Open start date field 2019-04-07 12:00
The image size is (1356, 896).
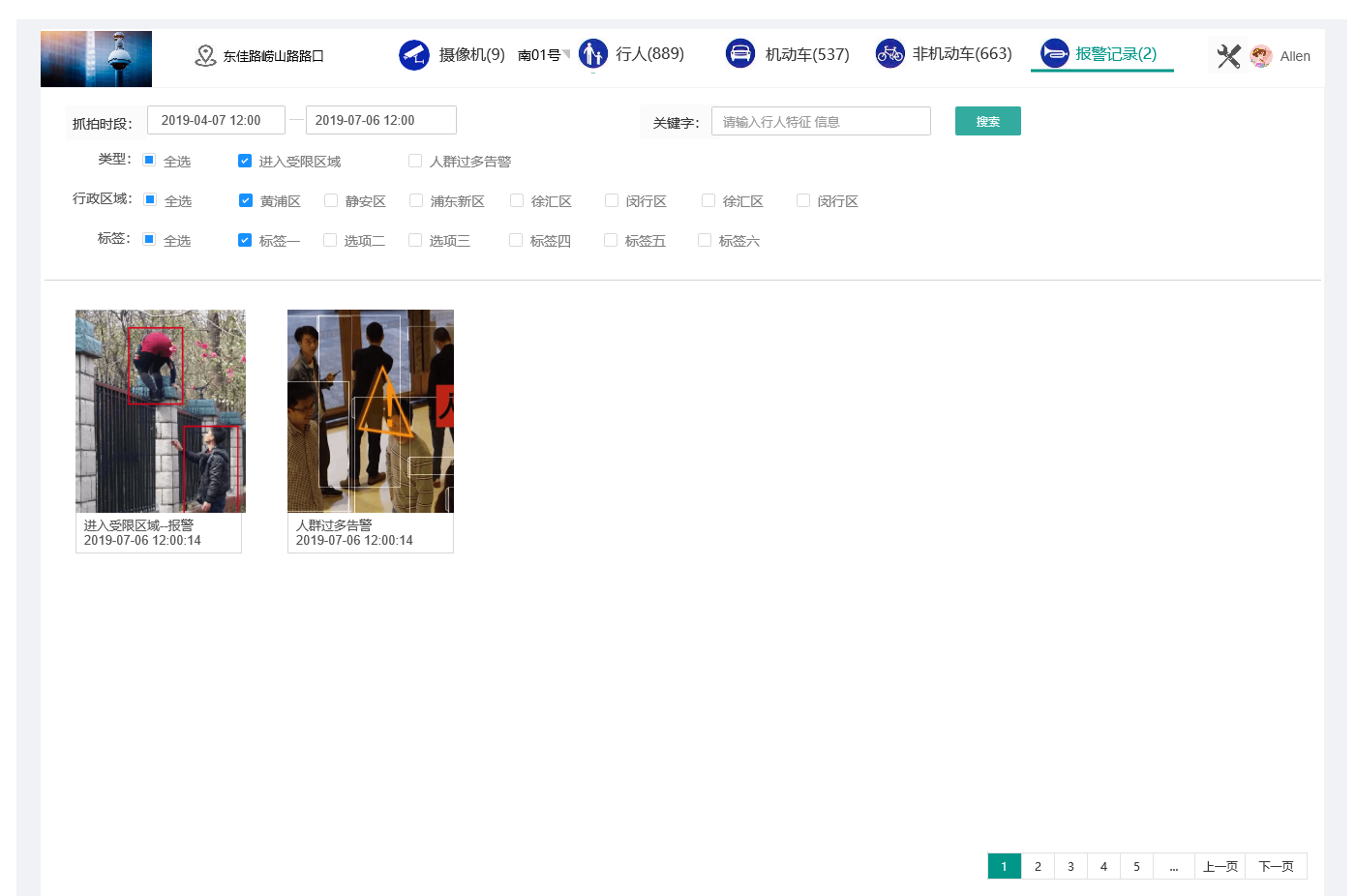(x=216, y=120)
